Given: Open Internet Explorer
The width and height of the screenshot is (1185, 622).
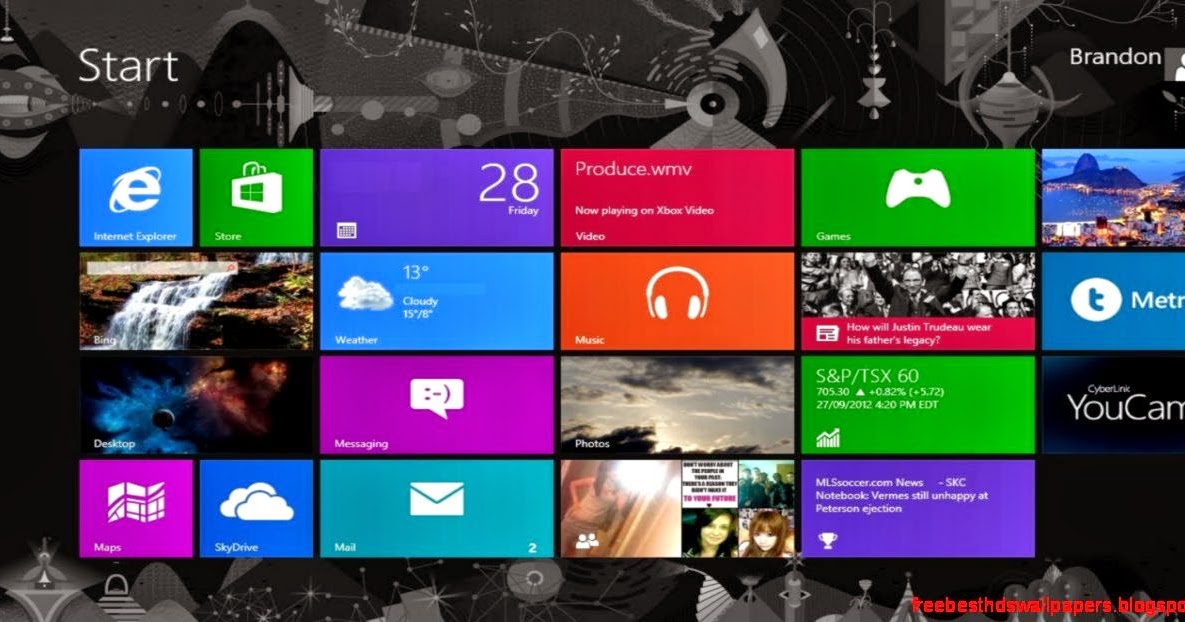Looking at the screenshot, I should [135, 197].
